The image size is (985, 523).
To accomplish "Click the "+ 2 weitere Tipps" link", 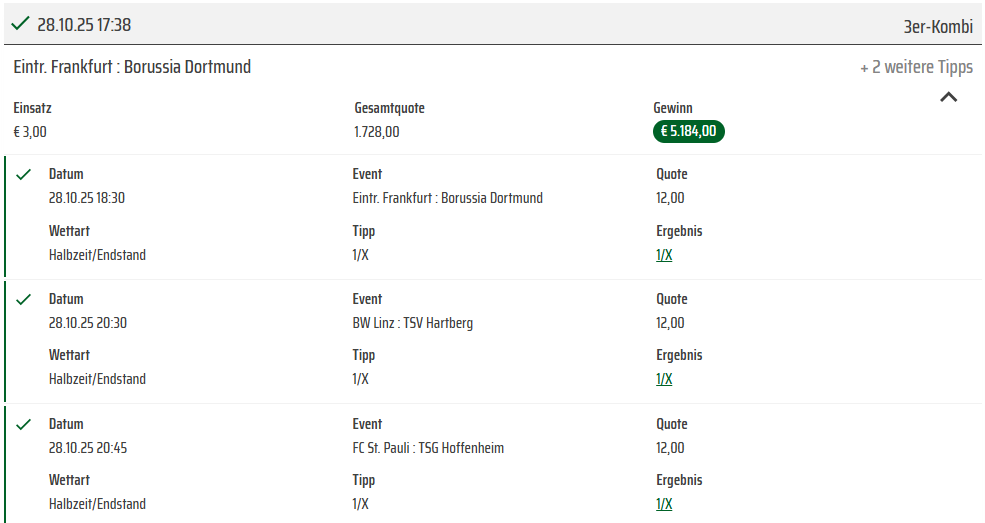I will pos(916,68).
